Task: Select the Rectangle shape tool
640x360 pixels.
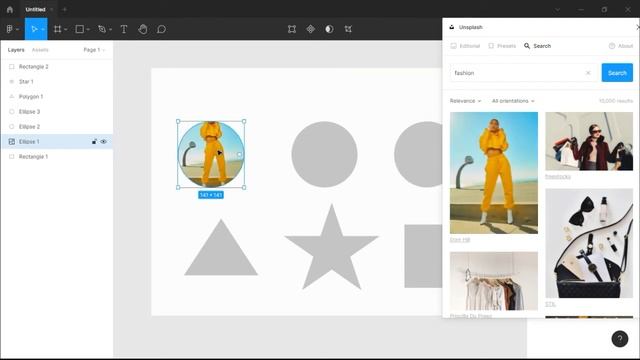Action: pos(80,29)
